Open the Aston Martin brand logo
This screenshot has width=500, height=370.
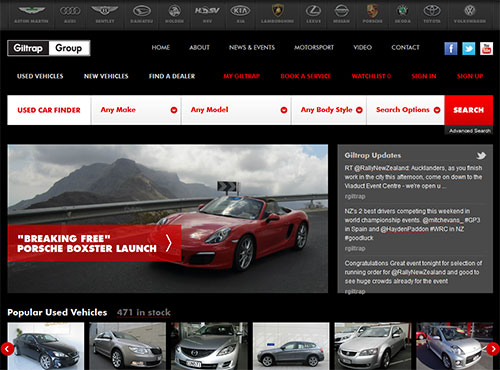(x=31, y=14)
